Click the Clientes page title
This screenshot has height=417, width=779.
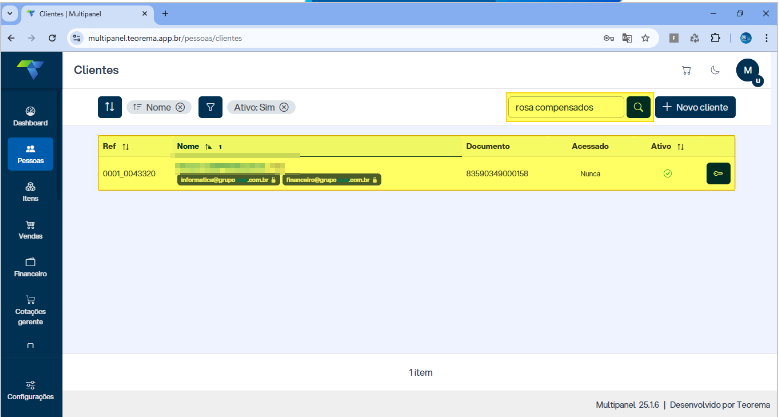(96, 70)
